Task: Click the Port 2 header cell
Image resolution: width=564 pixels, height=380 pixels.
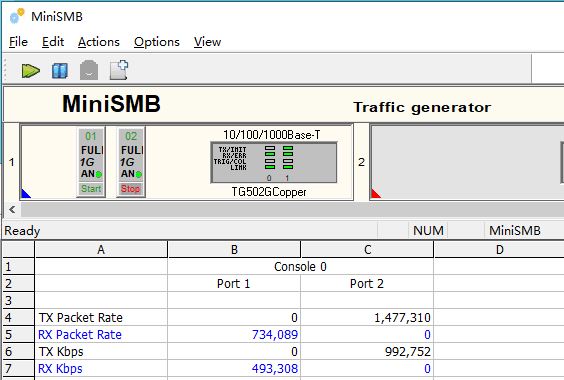Action: (367, 284)
